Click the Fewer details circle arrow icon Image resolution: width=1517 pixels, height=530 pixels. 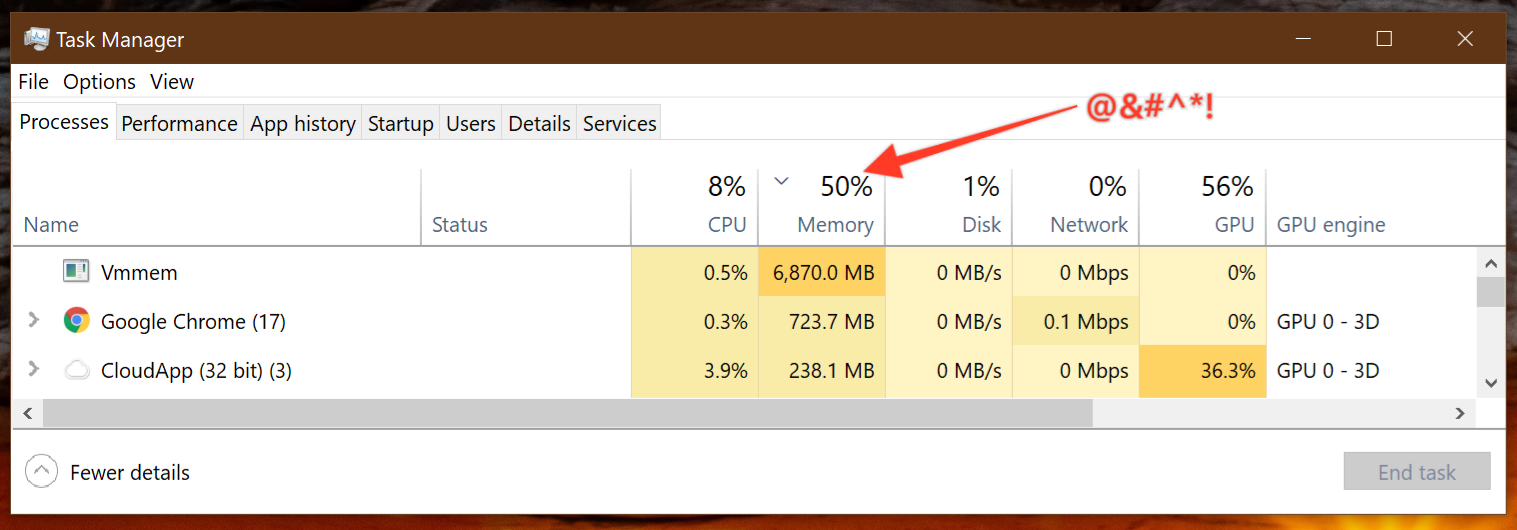[41, 472]
